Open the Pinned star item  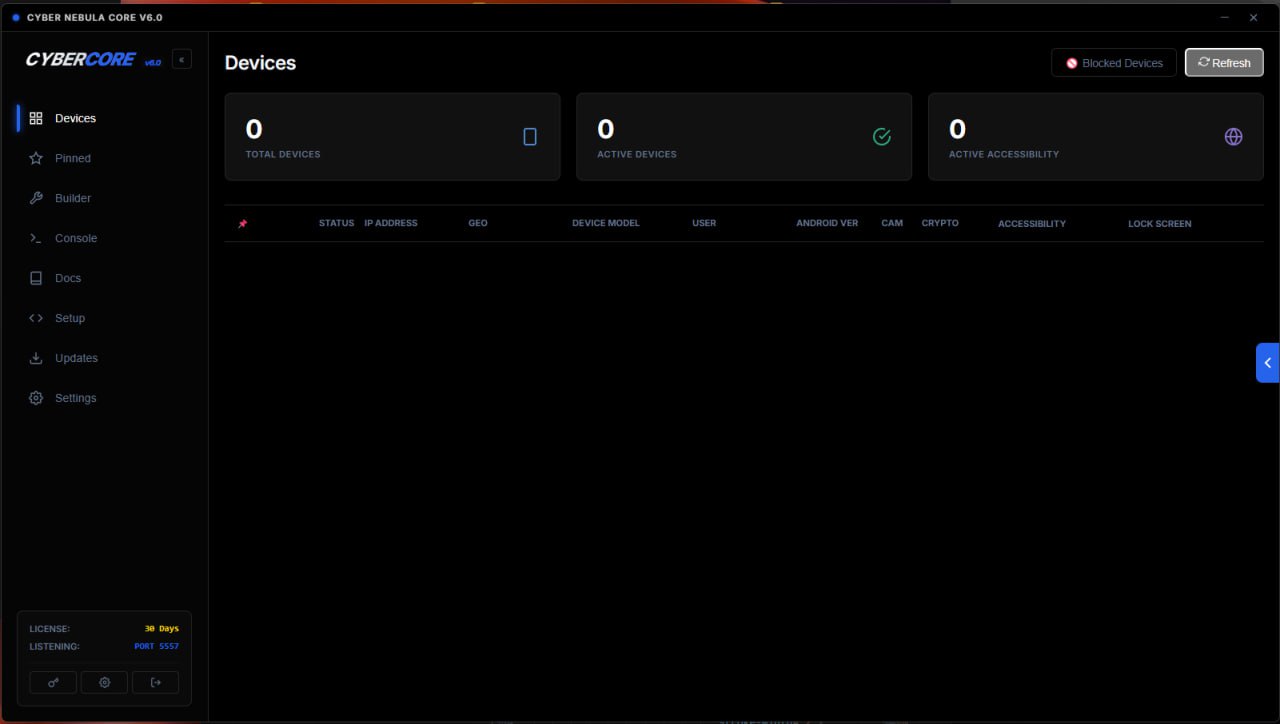[x=104, y=158]
